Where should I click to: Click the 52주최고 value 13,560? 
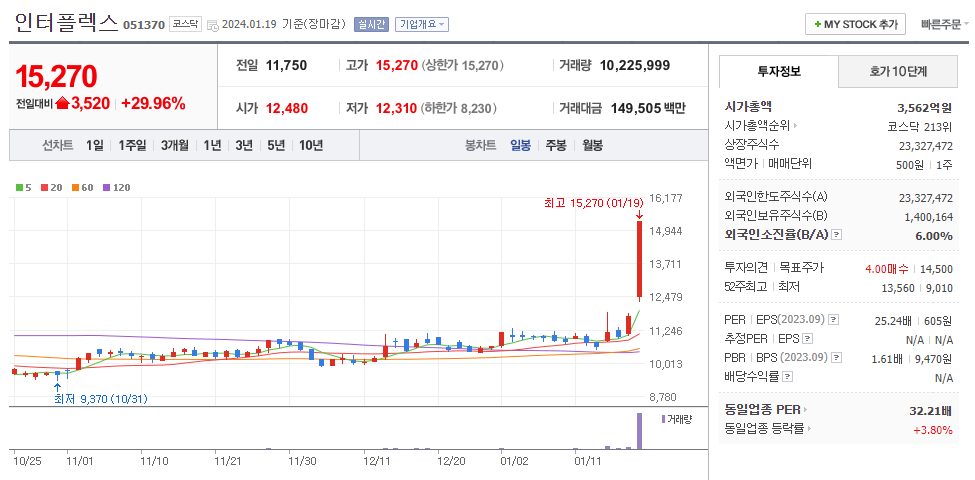tap(897, 287)
